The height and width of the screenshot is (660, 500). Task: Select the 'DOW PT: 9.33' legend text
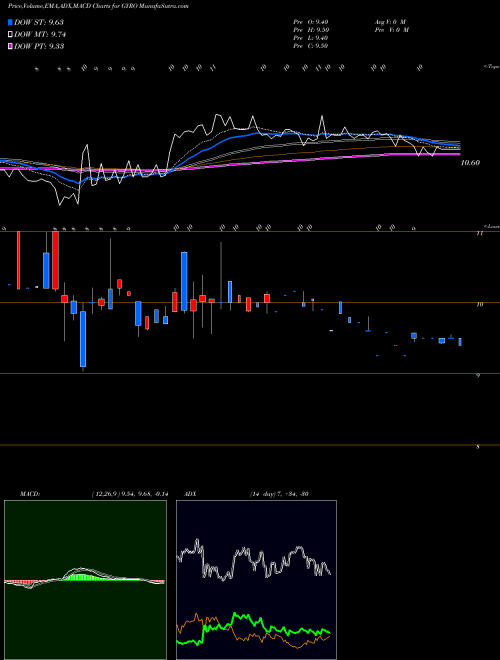[39, 46]
